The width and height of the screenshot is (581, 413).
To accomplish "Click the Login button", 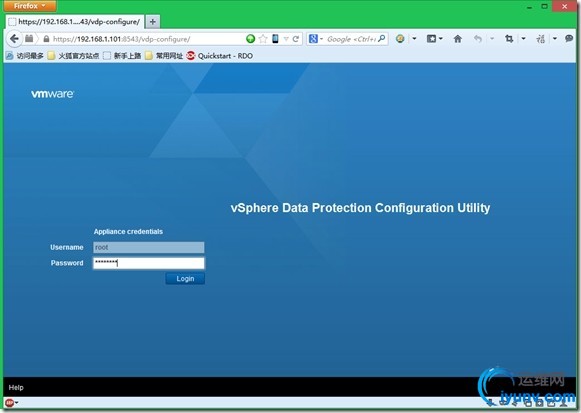I will point(185,279).
